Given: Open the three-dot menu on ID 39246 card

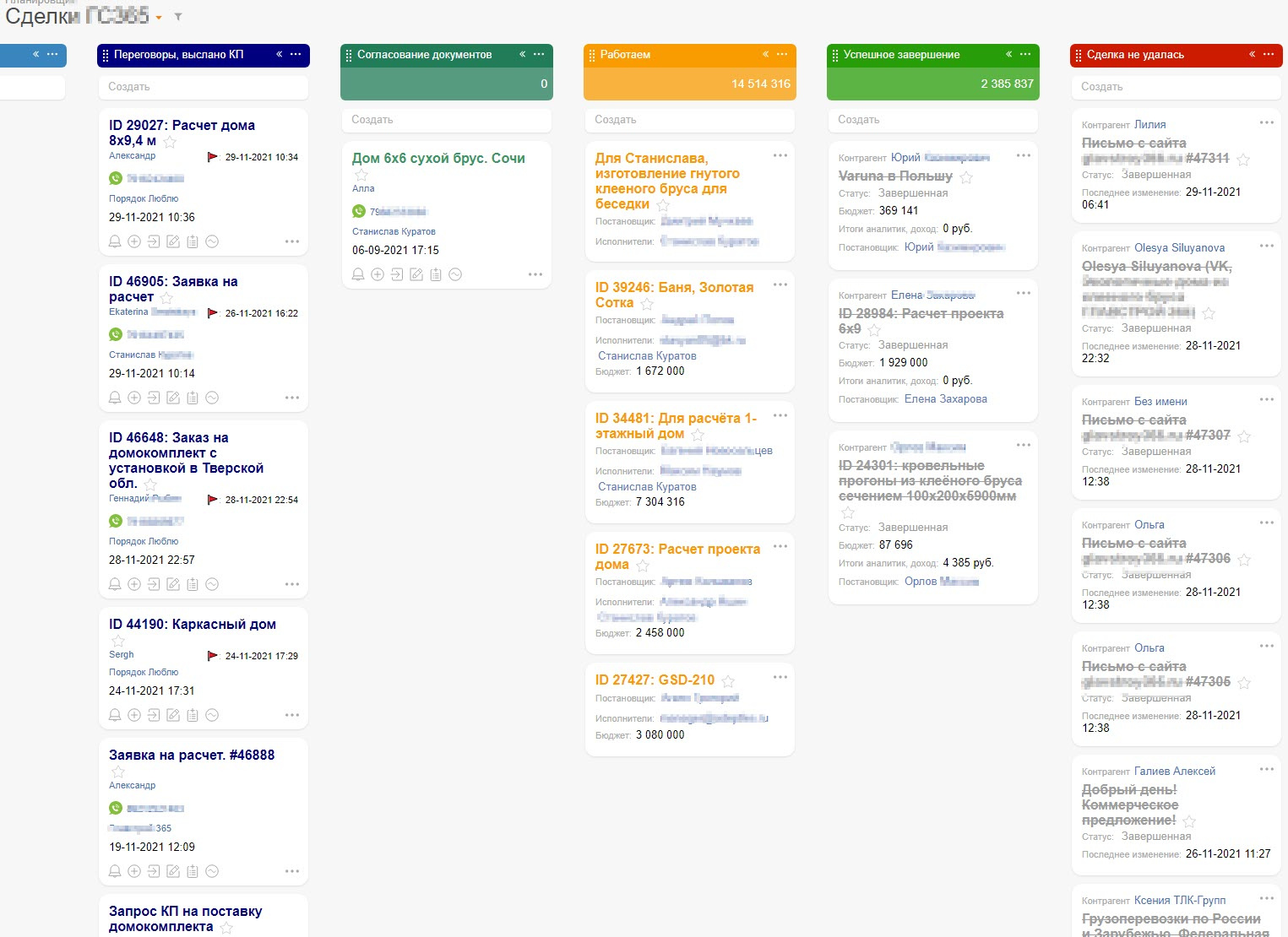Looking at the screenshot, I should pos(780,284).
